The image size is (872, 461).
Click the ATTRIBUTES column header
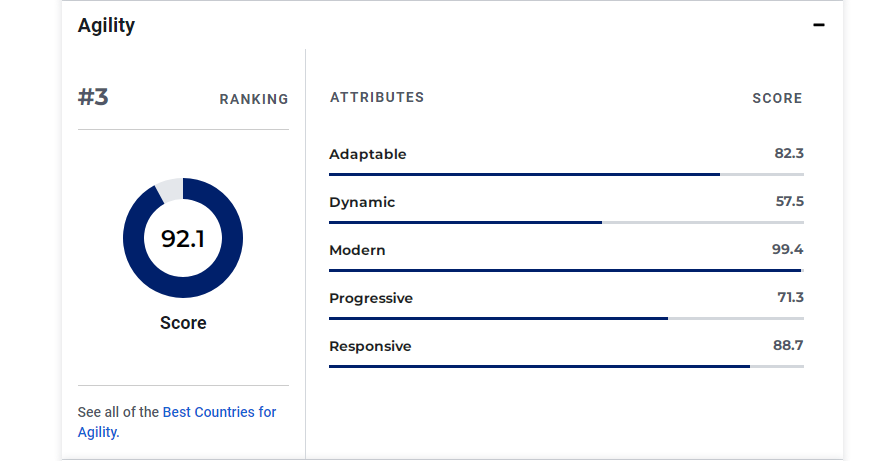(377, 98)
